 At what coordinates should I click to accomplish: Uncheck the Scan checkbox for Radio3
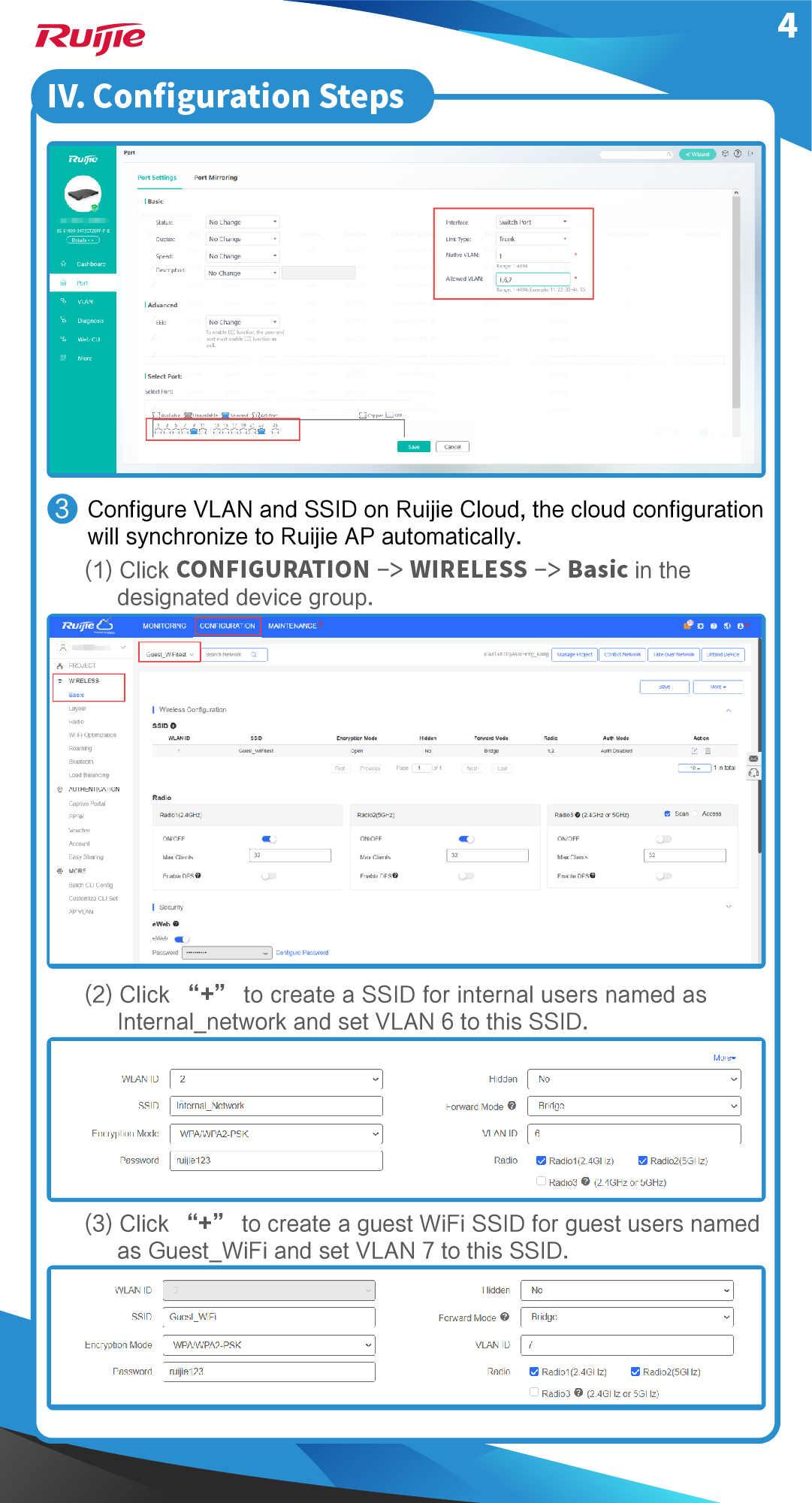[667, 813]
